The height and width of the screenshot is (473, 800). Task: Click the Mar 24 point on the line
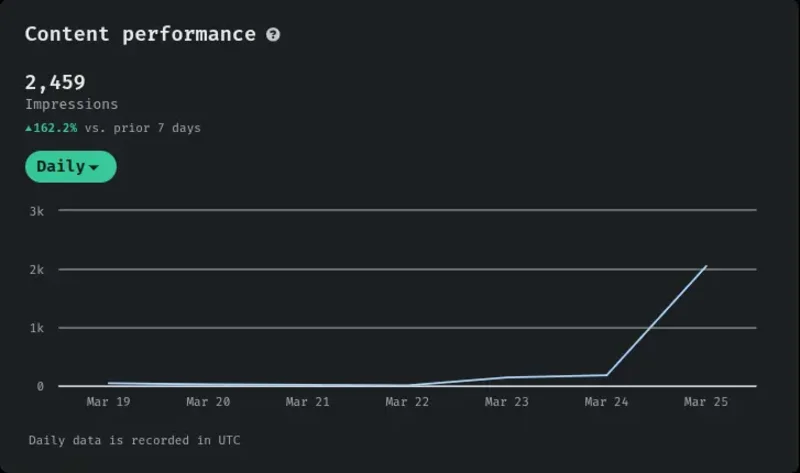click(606, 375)
